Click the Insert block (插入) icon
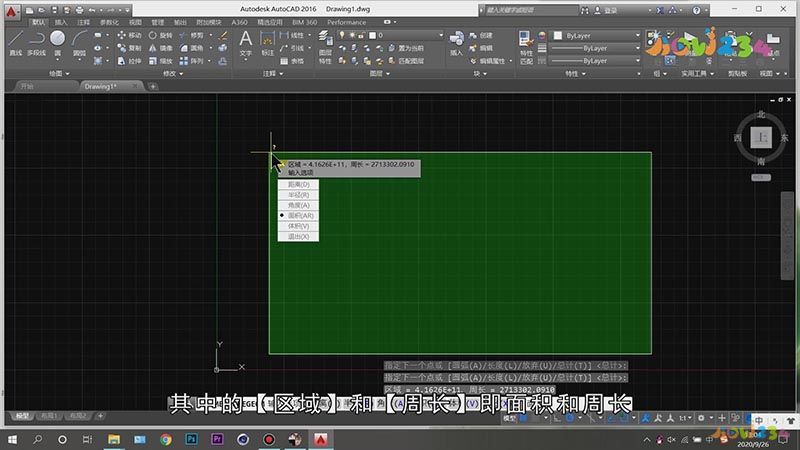This screenshot has height=450, width=800. [x=456, y=43]
